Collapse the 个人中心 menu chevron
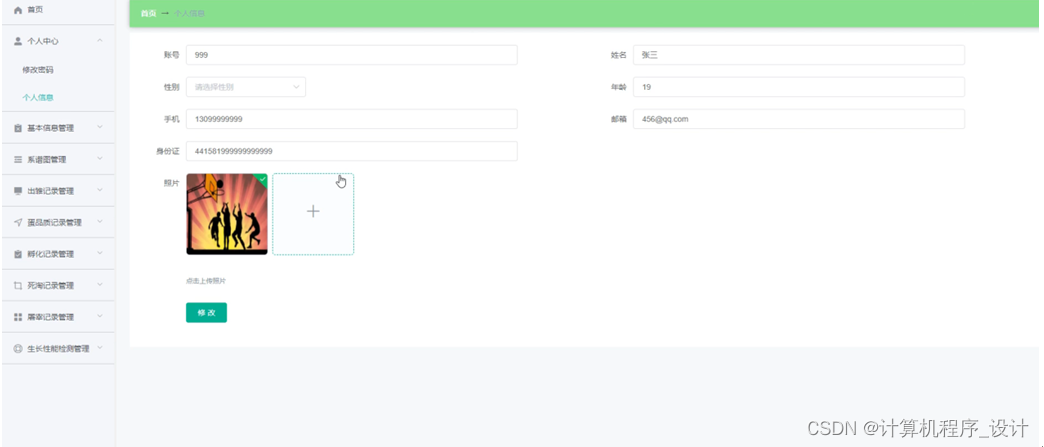This screenshot has height=447, width=1044. 100,41
